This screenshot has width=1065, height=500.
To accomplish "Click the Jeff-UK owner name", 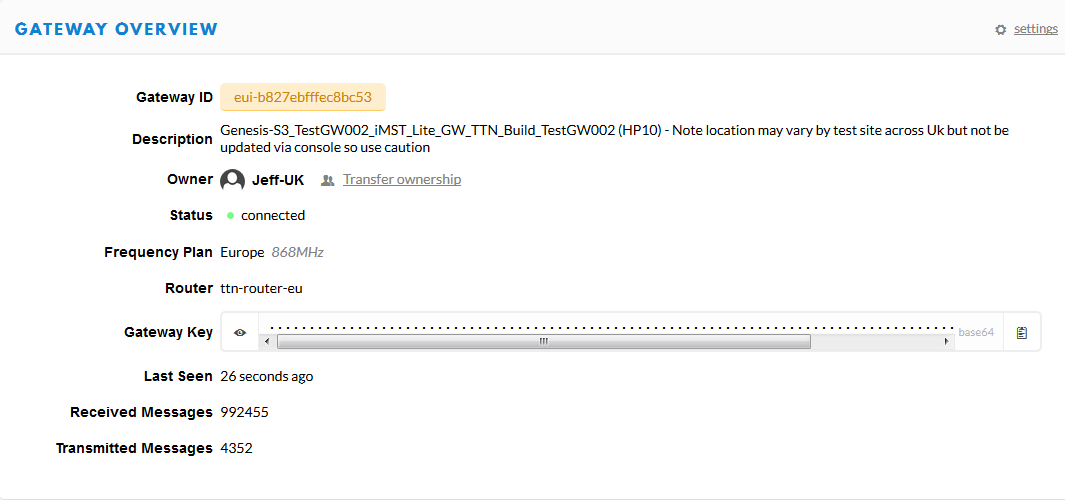I will [278, 180].
